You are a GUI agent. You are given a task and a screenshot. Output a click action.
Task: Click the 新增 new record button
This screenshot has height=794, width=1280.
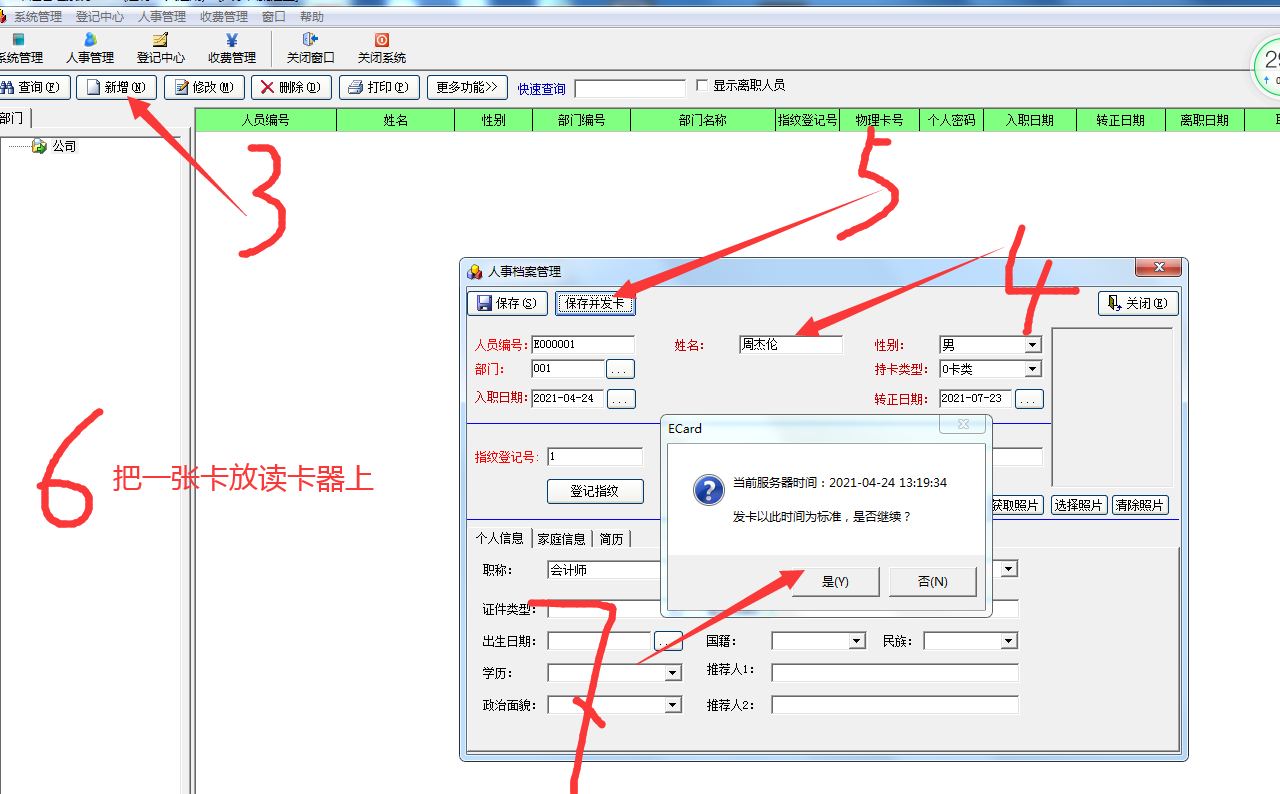[x=116, y=87]
